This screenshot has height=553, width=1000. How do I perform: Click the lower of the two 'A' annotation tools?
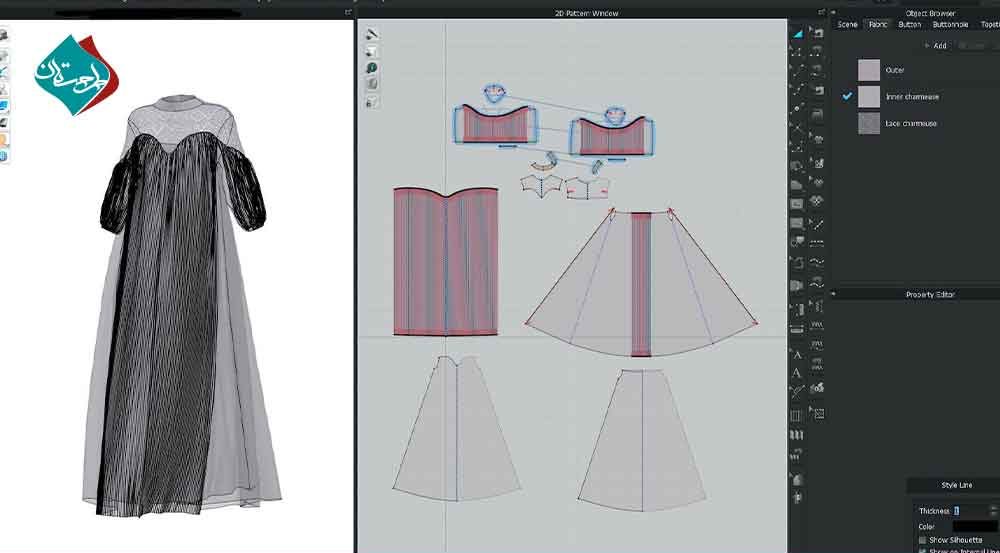[797, 372]
